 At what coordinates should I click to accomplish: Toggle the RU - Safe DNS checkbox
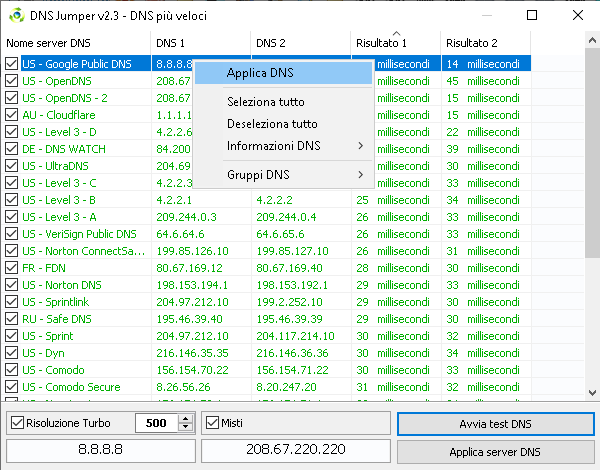coord(11,319)
